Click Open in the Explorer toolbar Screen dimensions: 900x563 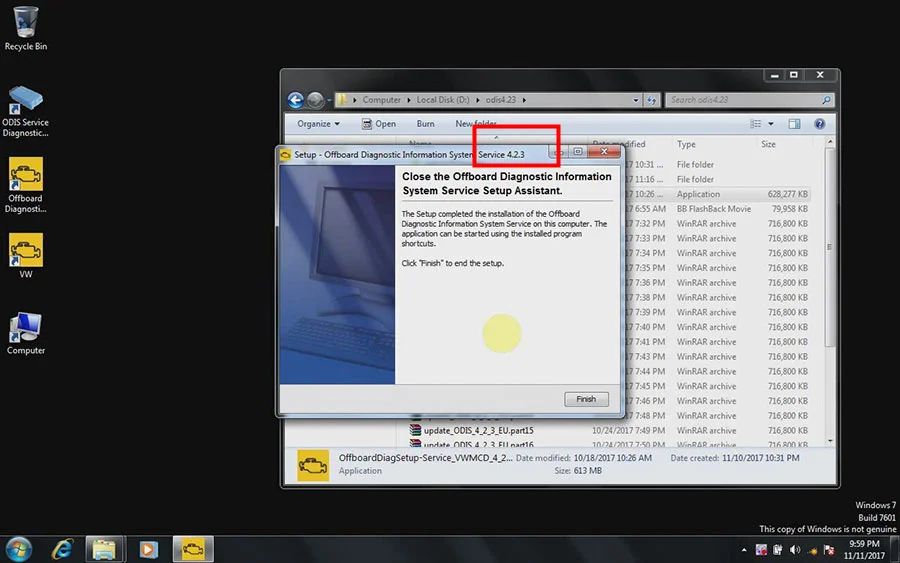379,124
